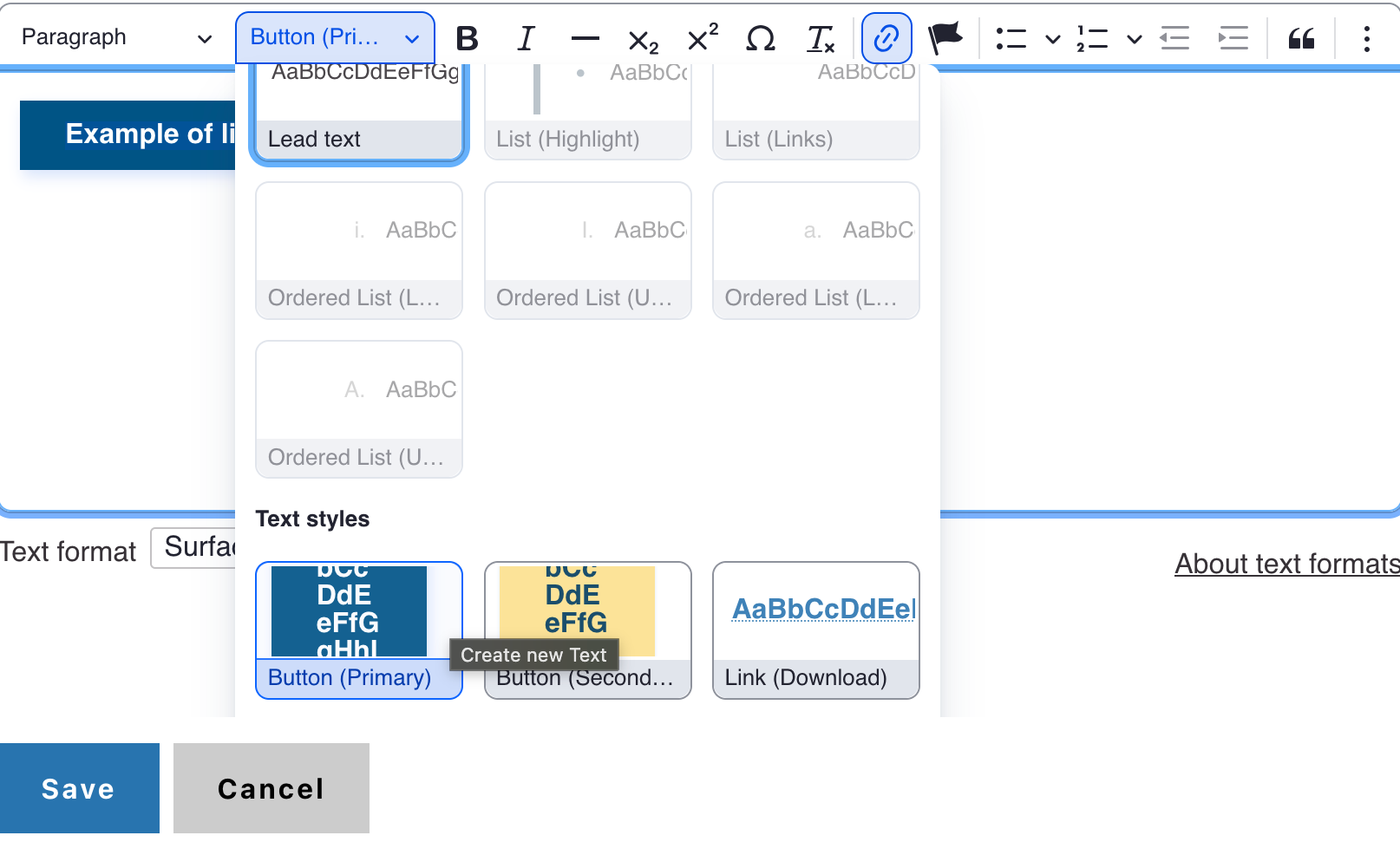This screenshot has width=1400, height=855.
Task: Open the About text formats link
Action: 1286,564
